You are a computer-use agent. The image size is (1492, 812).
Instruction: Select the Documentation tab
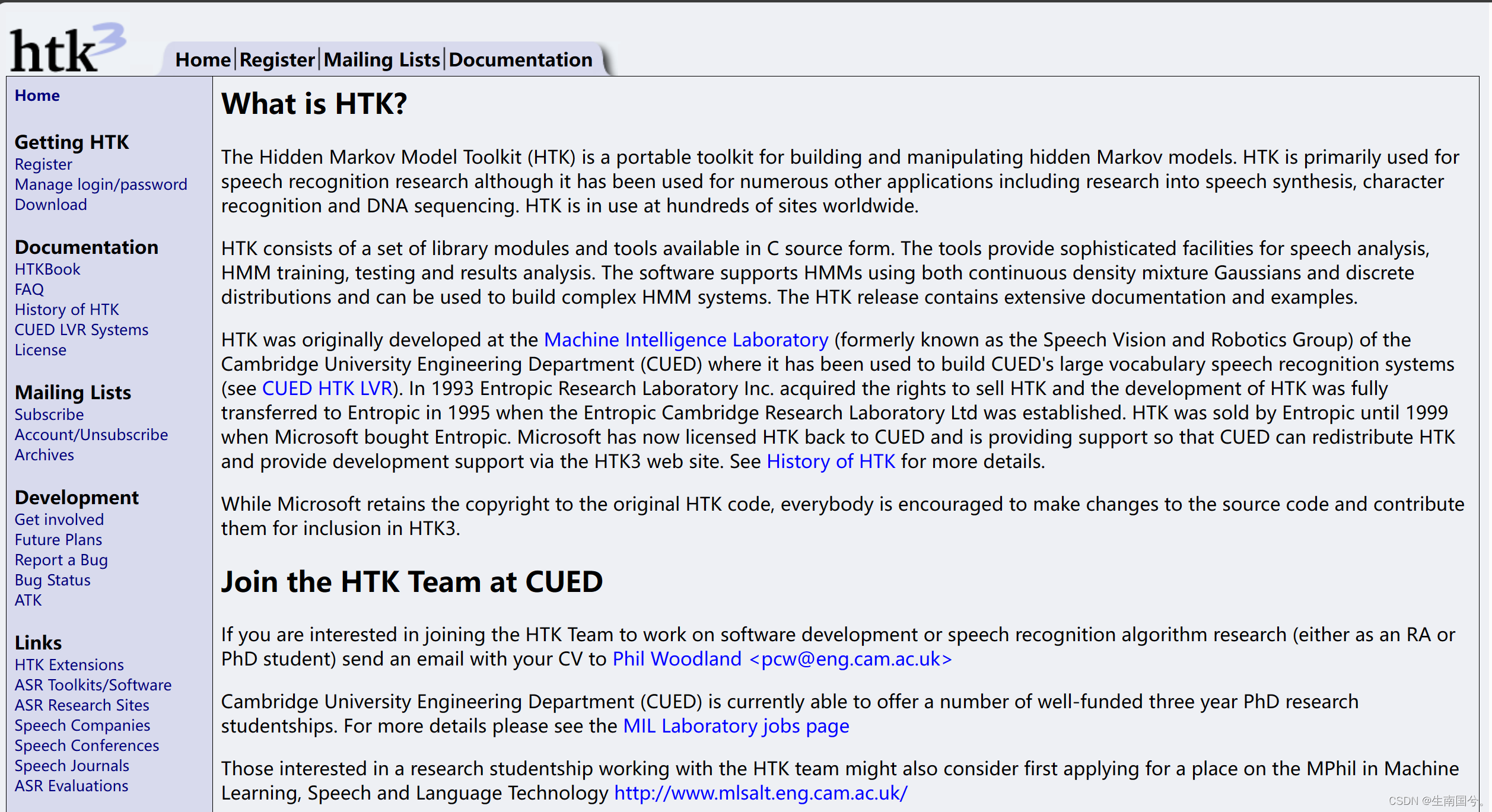tap(520, 59)
